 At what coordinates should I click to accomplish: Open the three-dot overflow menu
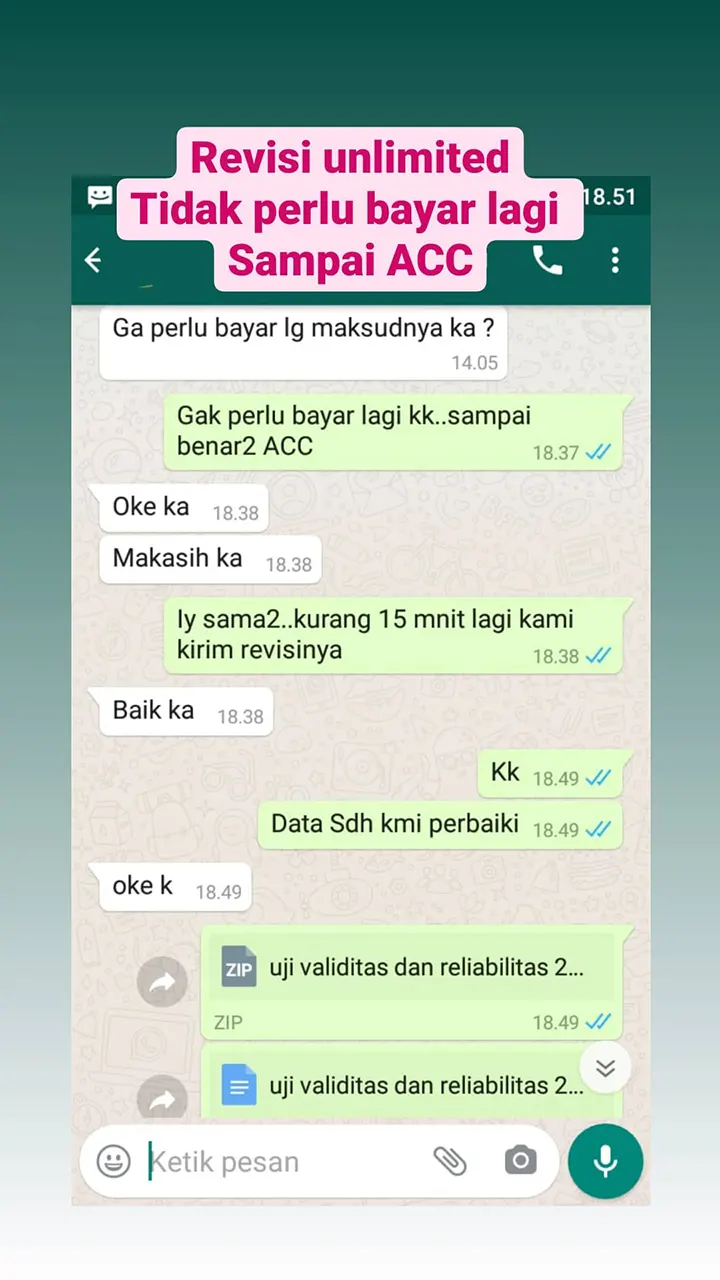[x=615, y=261]
